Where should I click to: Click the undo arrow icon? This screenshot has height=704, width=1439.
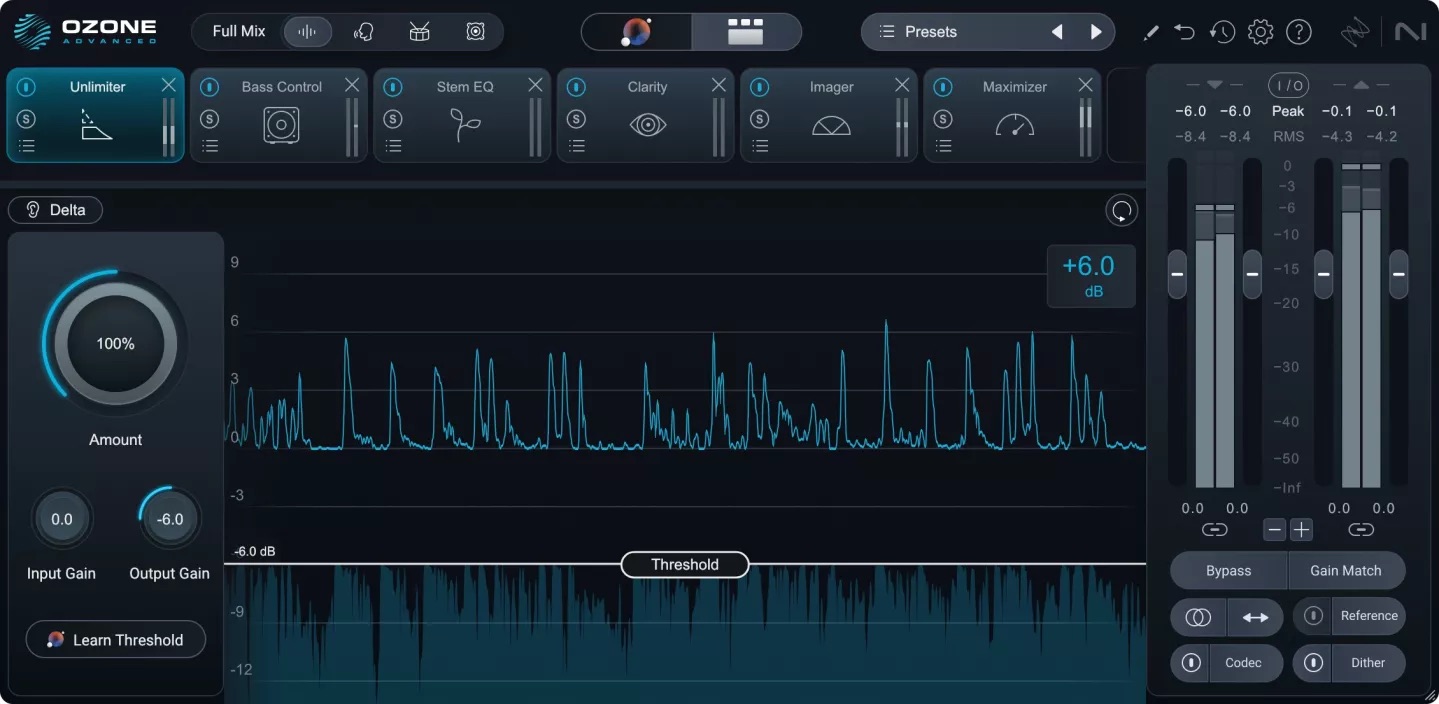click(1185, 32)
